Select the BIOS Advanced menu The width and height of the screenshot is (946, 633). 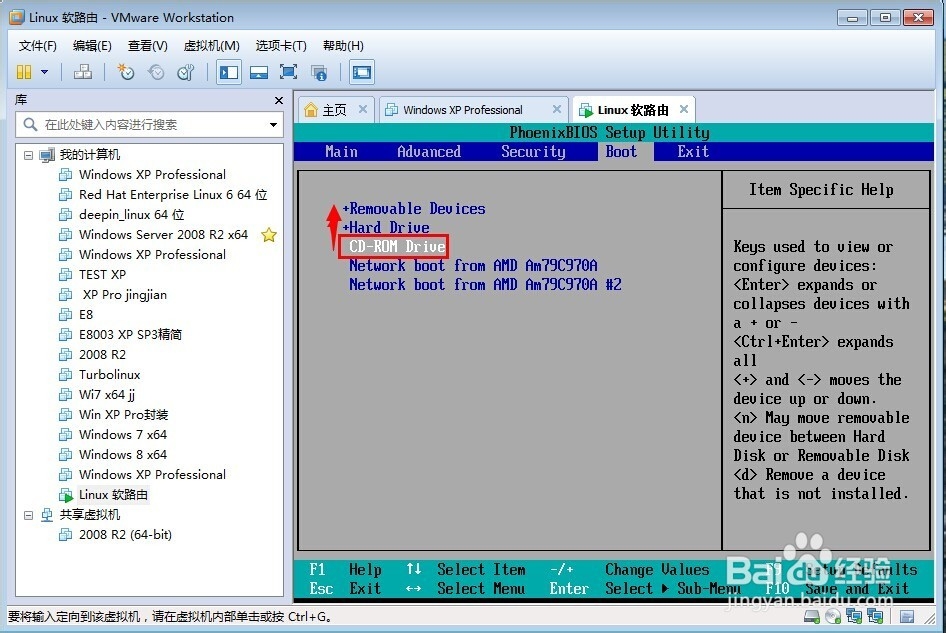coord(429,151)
